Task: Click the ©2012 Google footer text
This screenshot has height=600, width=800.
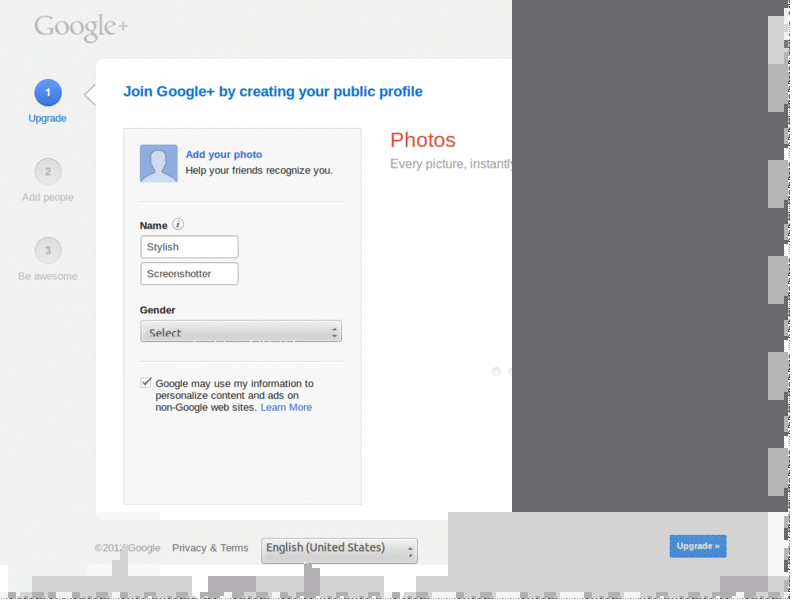Action: coord(127,548)
